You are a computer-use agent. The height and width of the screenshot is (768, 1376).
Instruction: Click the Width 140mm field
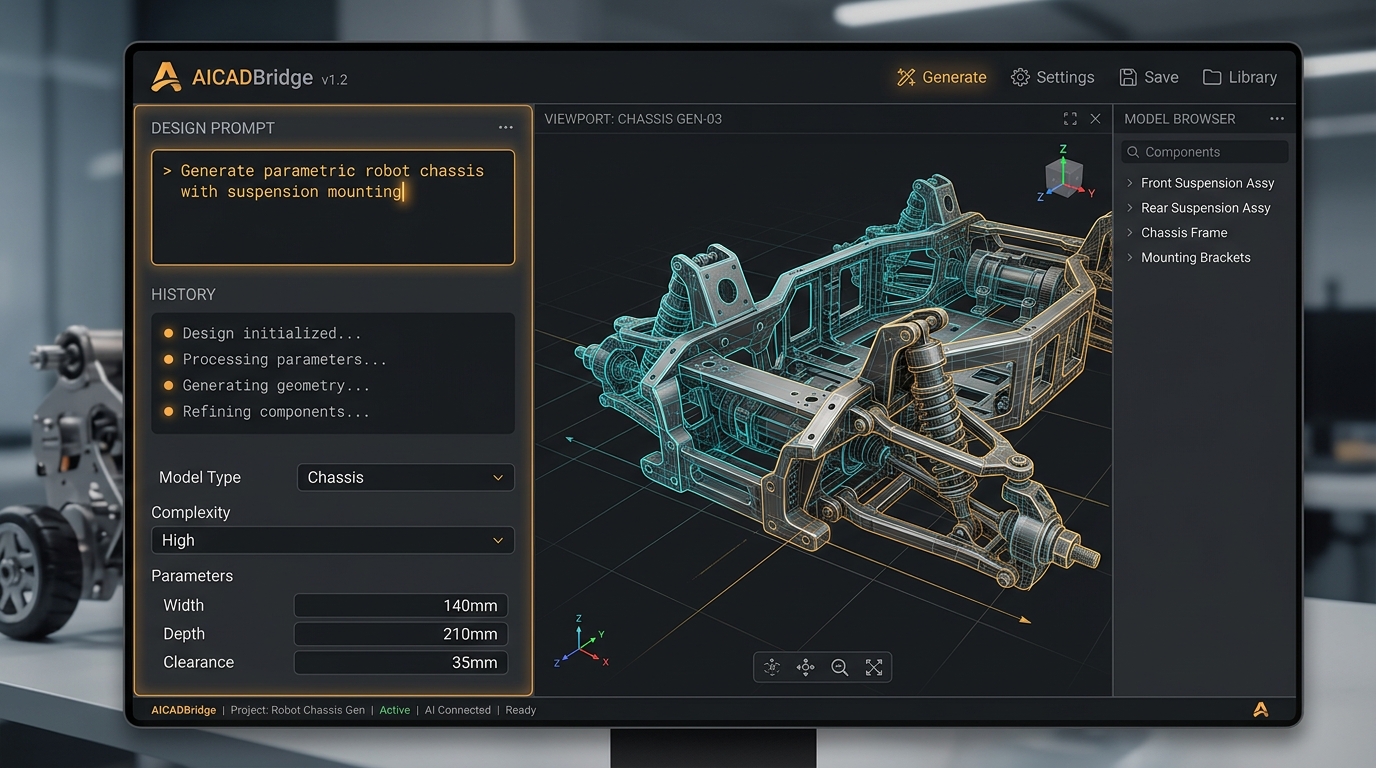click(401, 605)
